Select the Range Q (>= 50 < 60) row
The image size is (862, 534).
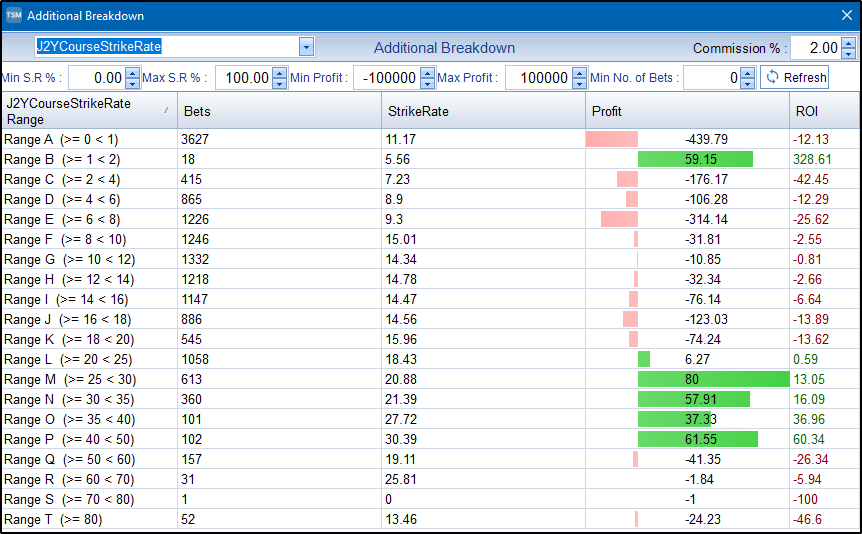(430, 459)
